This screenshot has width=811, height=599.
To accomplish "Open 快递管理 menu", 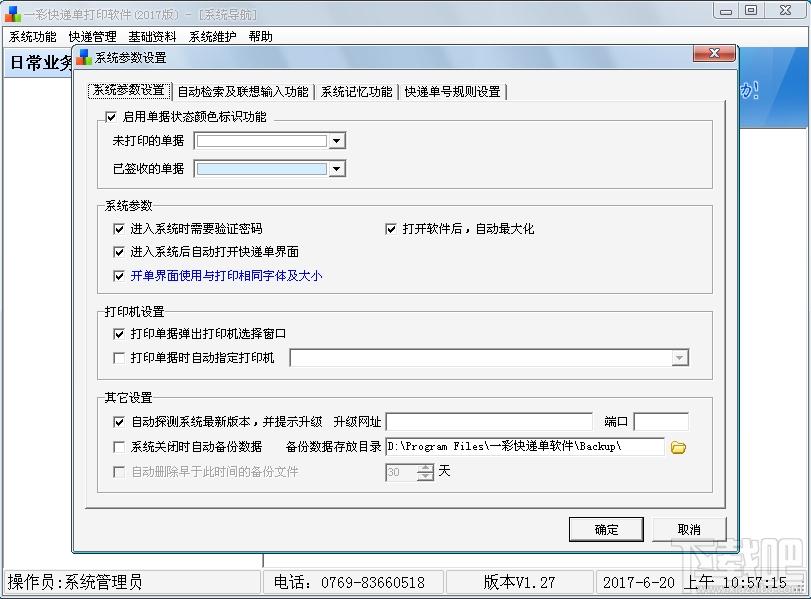I will coord(93,37).
